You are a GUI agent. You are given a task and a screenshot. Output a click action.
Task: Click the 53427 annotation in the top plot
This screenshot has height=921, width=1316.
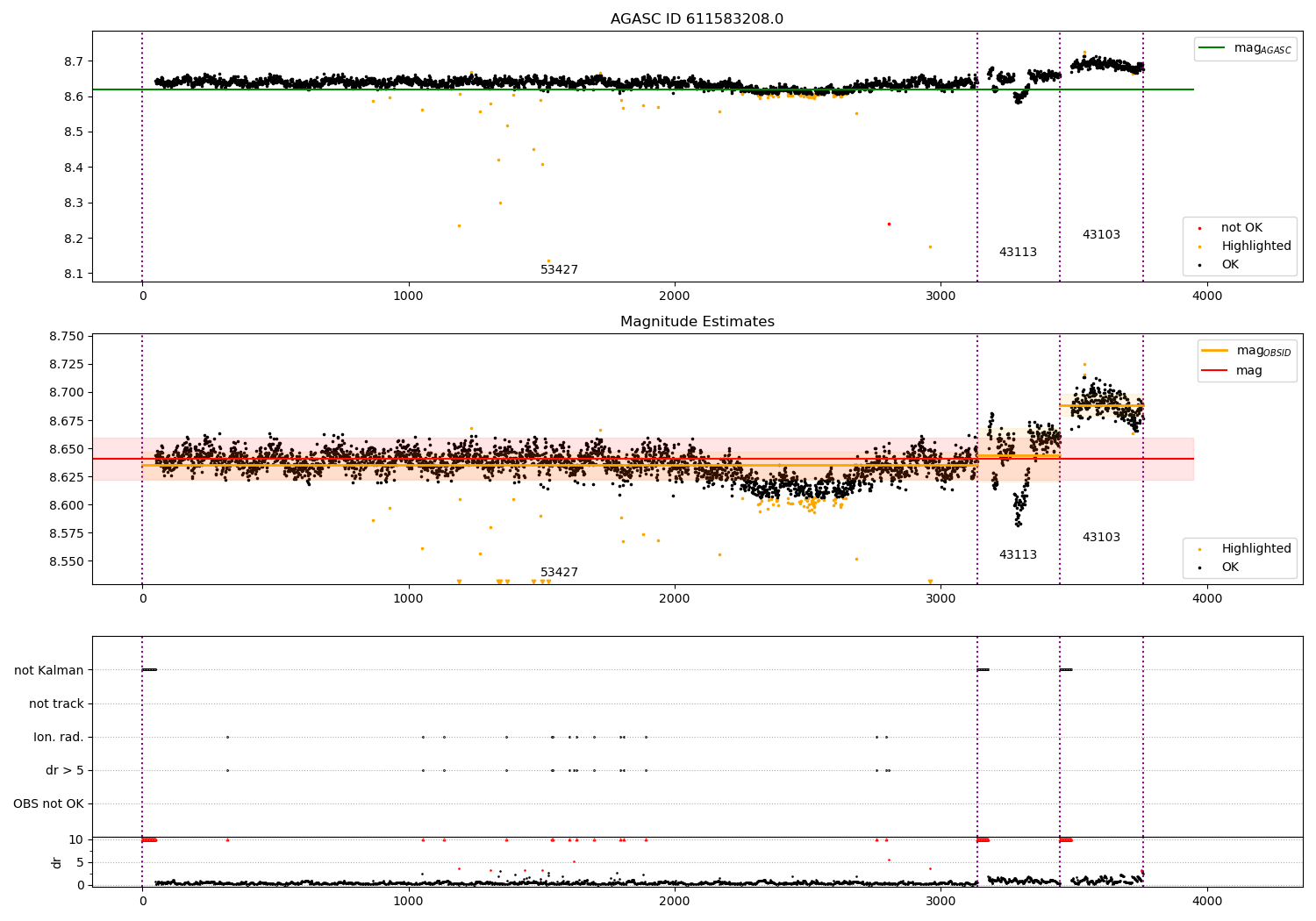pyautogui.click(x=559, y=270)
